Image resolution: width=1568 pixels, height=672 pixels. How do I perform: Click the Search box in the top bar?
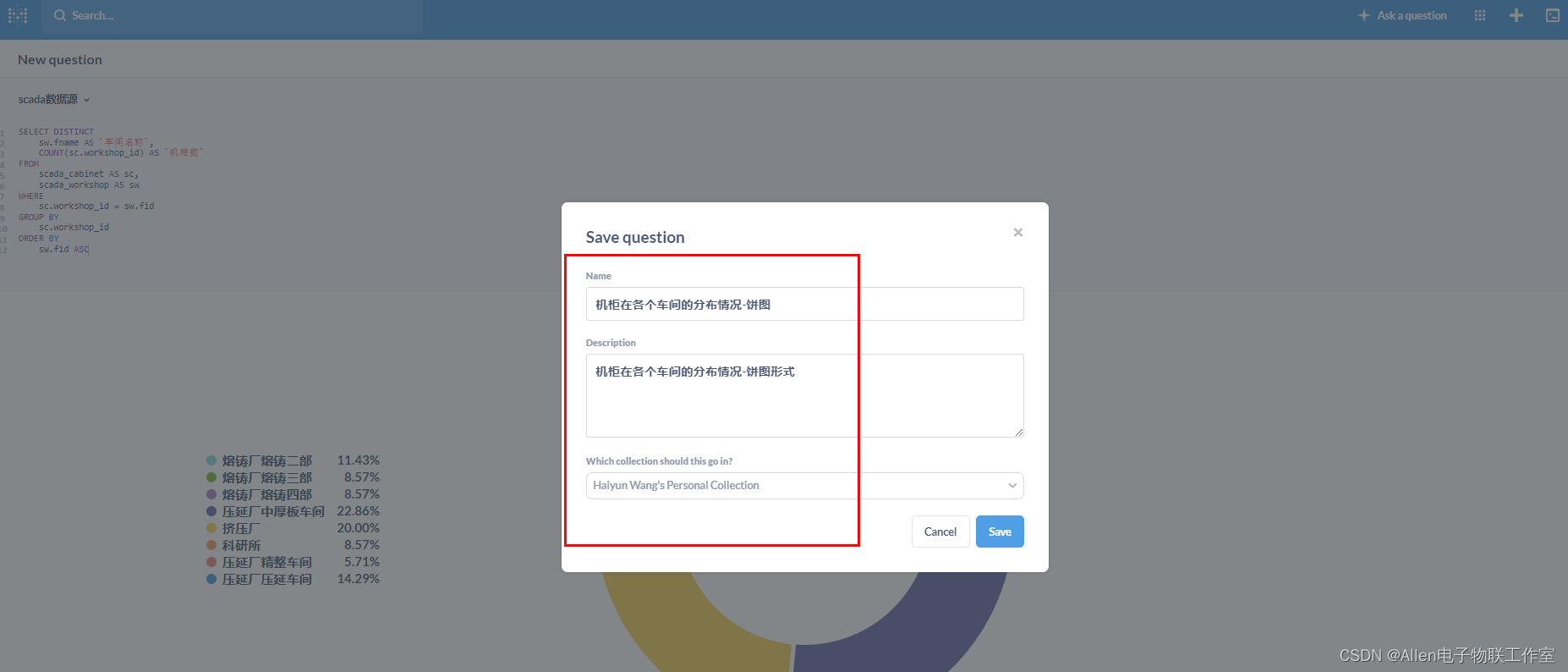[x=233, y=15]
